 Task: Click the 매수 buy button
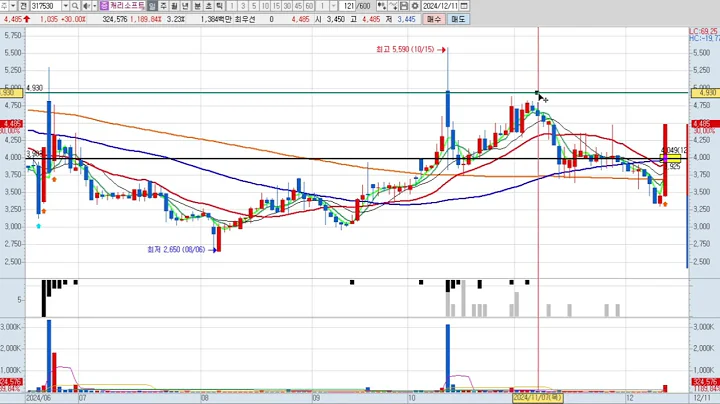pos(434,19)
